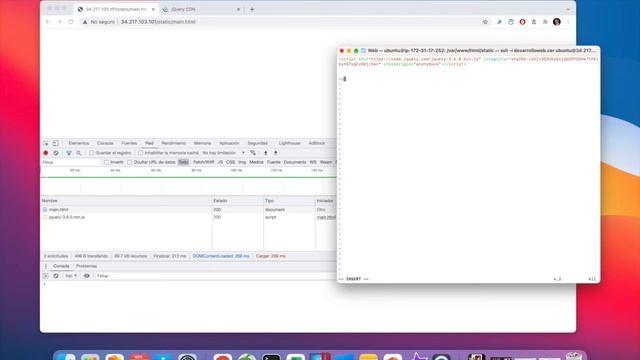This screenshot has height=360, width=640.
Task: Go forward in Chrome browser
Action: click(x=59, y=22)
